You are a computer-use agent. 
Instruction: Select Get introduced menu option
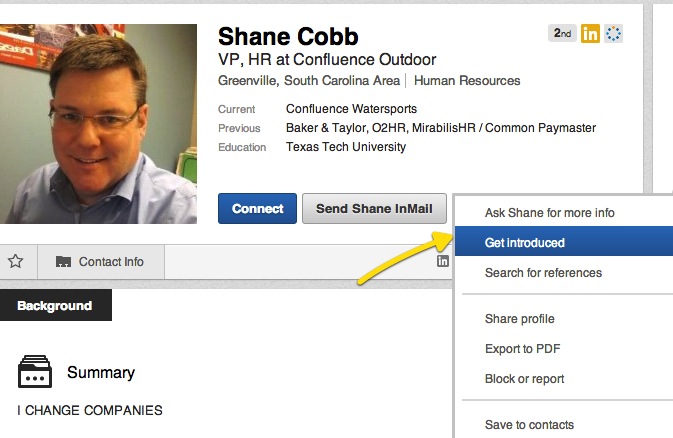[564, 243]
